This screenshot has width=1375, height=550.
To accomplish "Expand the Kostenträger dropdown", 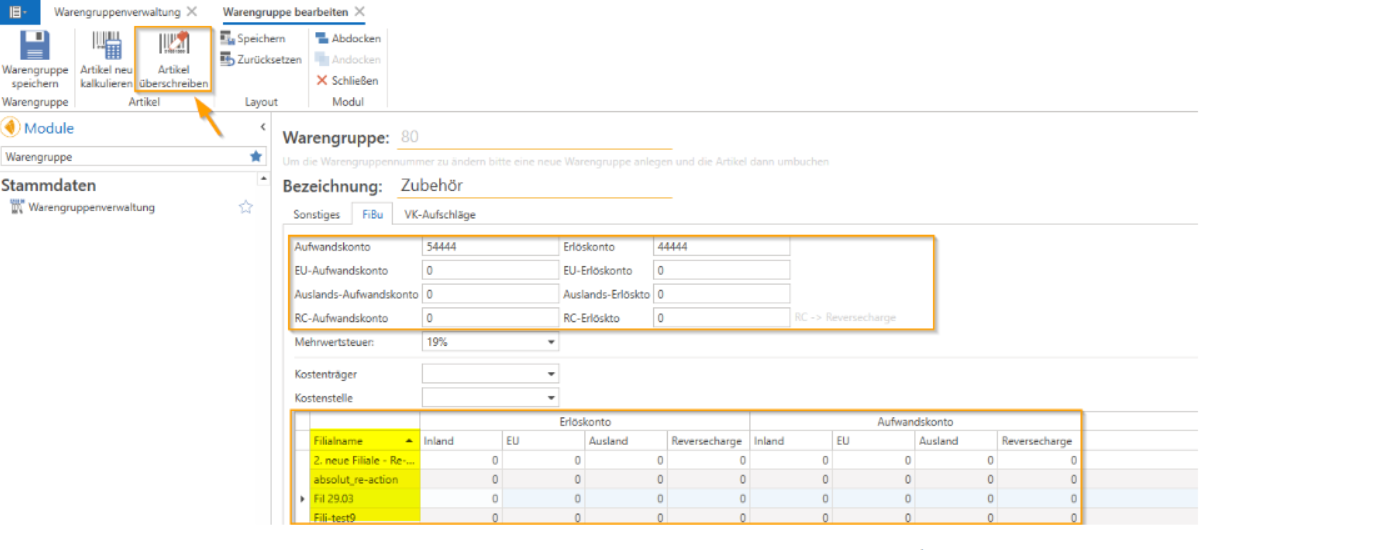I will [x=551, y=374].
